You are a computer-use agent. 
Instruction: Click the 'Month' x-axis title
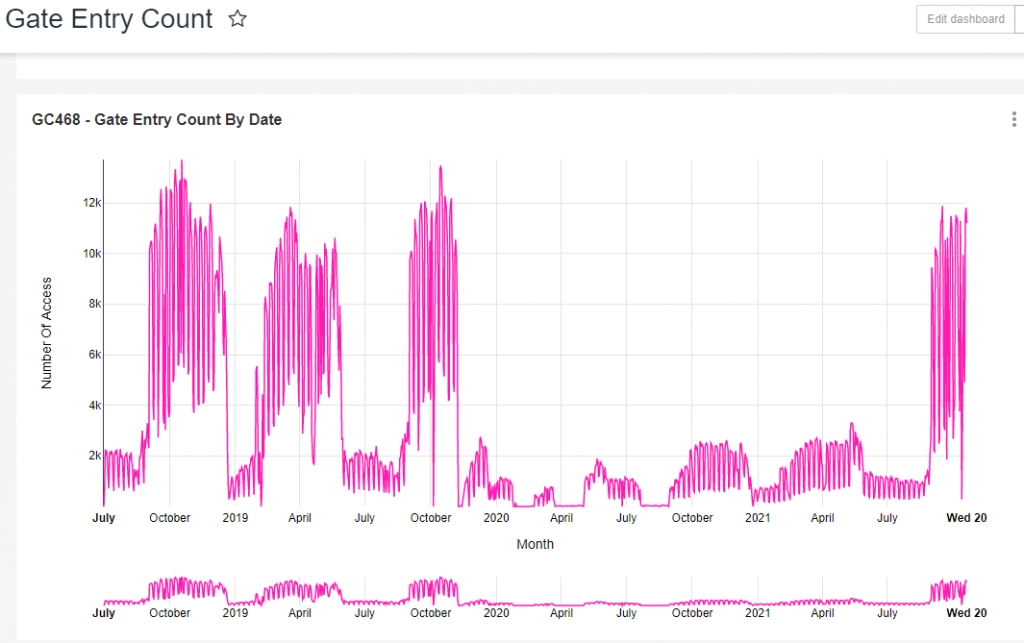535,544
